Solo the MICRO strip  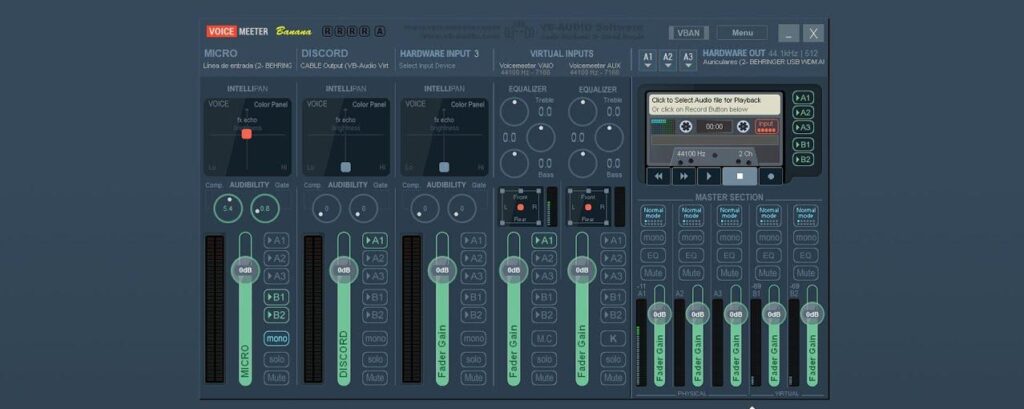pyautogui.click(x=276, y=359)
